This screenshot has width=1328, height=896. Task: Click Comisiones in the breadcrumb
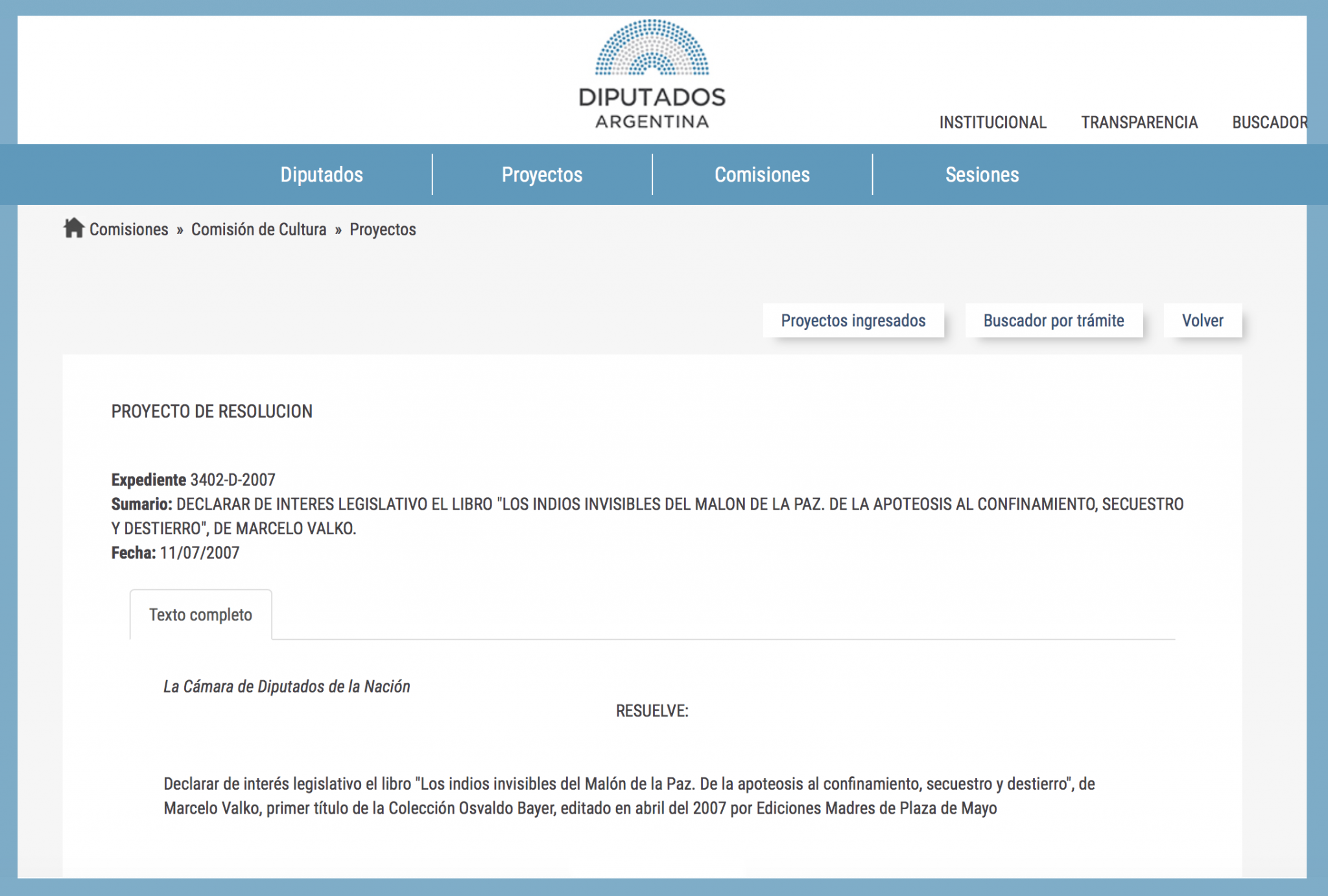coord(128,230)
